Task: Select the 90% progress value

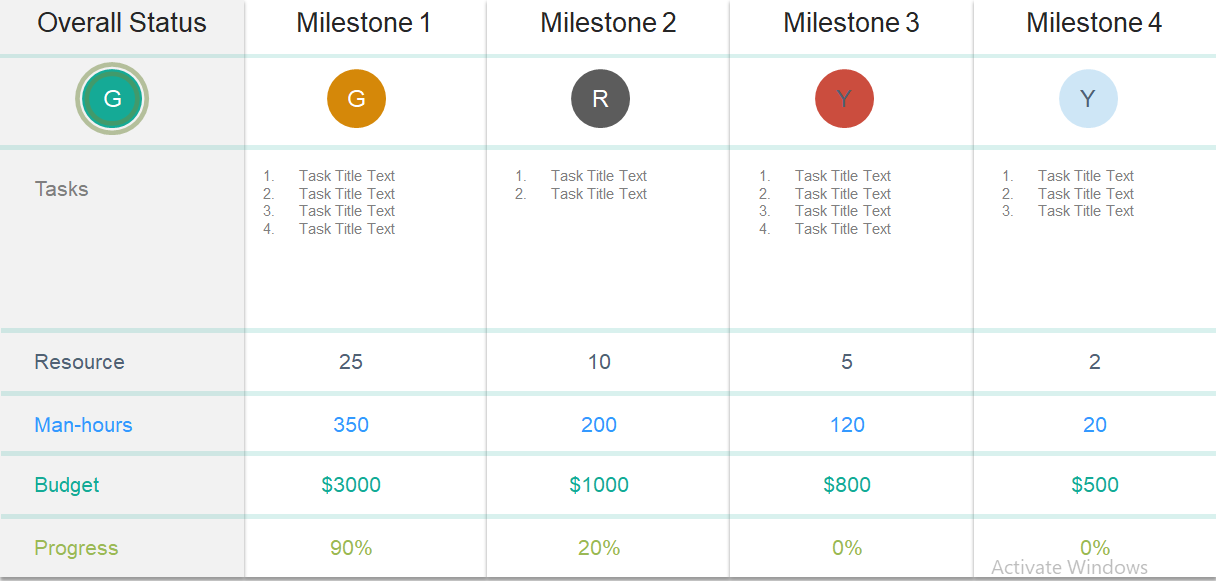Action: click(x=351, y=548)
